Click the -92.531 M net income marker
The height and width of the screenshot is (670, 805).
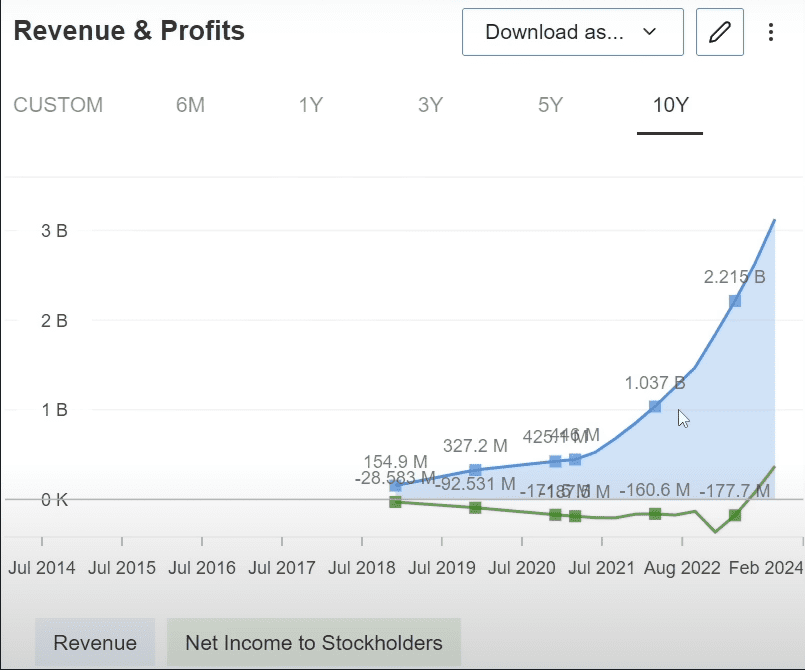(x=475, y=508)
